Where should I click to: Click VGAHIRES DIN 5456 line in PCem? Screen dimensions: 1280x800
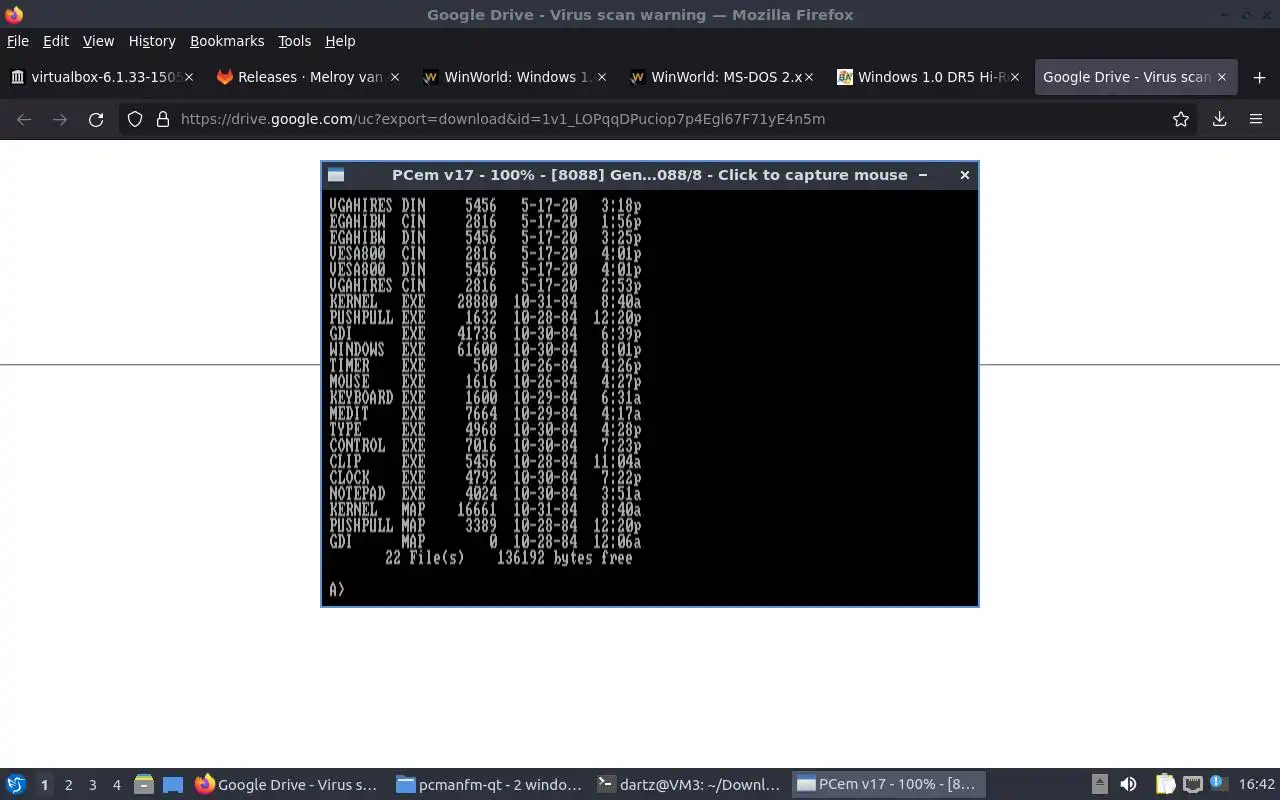coord(485,206)
